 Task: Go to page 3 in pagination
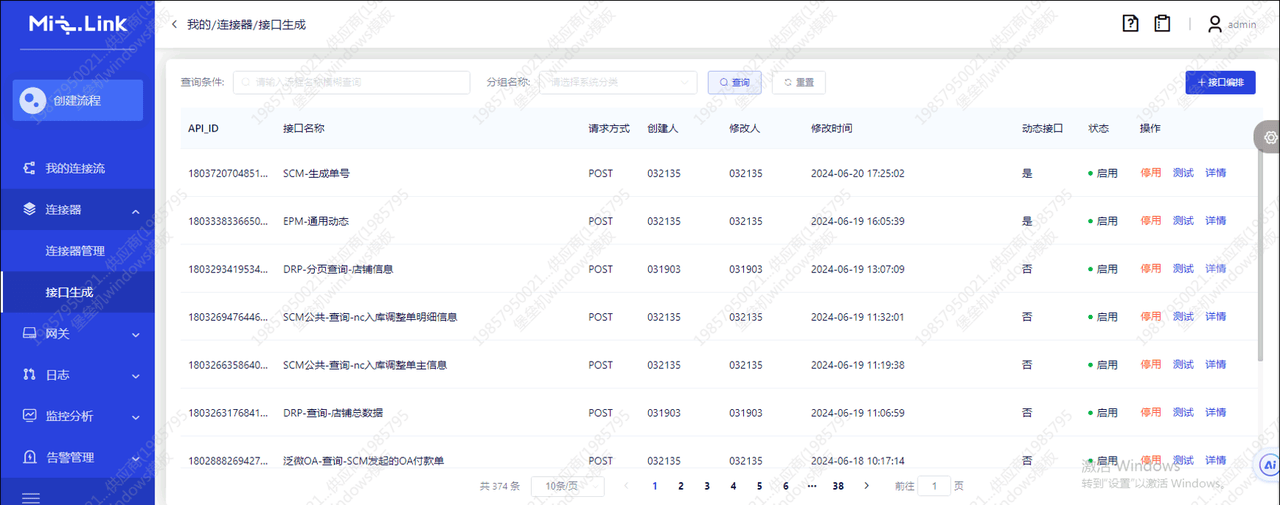(707, 486)
